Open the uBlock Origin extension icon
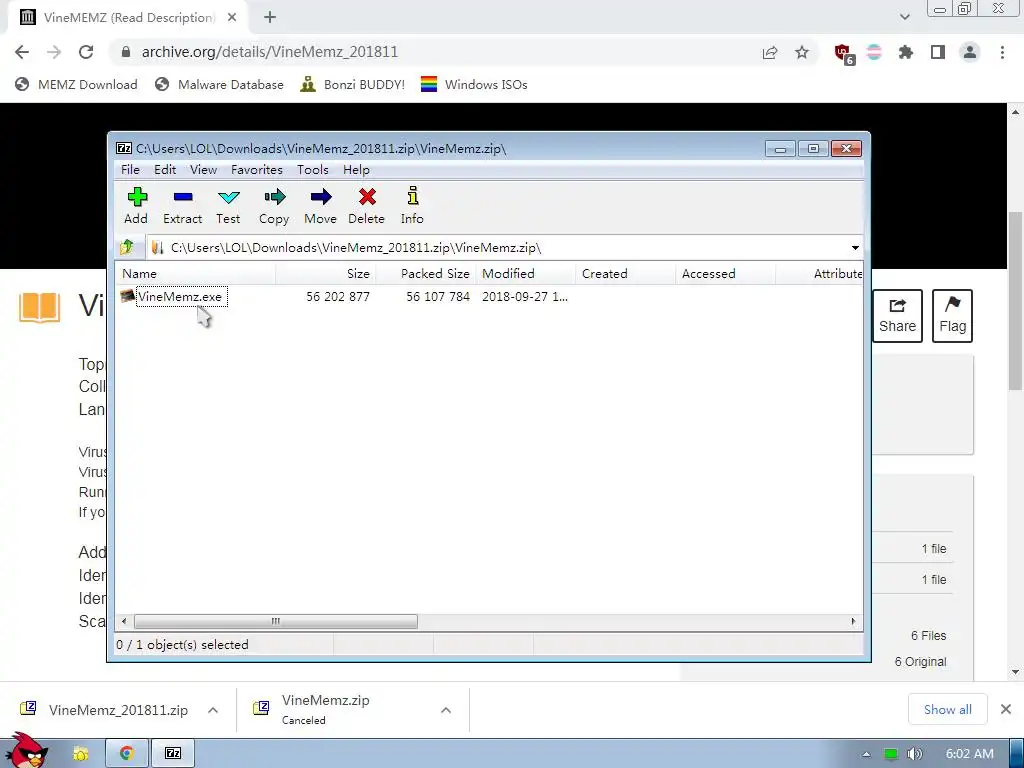The height and width of the screenshot is (768, 1024). tap(843, 54)
